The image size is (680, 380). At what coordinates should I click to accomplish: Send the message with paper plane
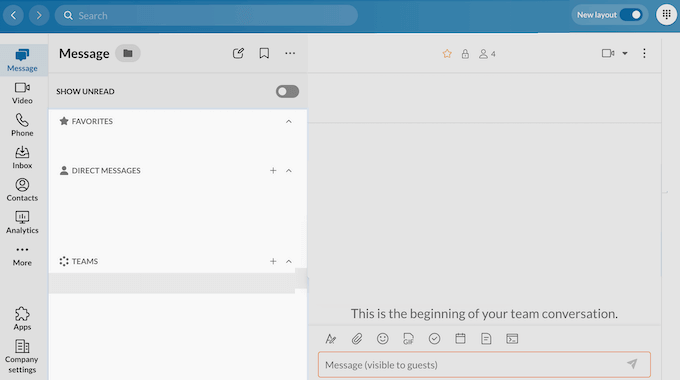pos(632,364)
